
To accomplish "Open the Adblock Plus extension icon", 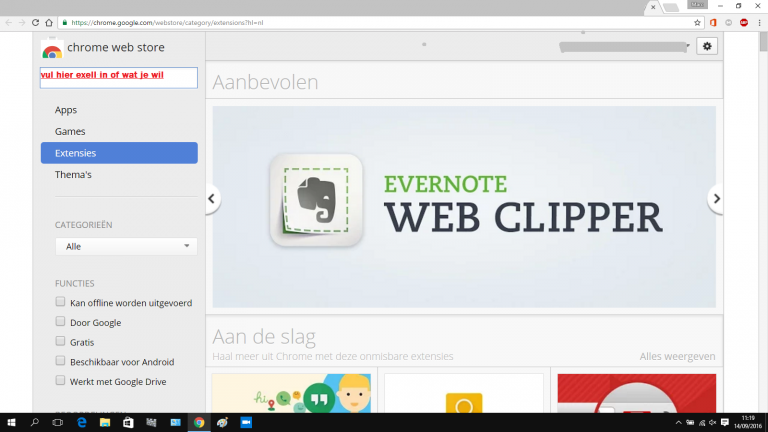I will click(744, 23).
